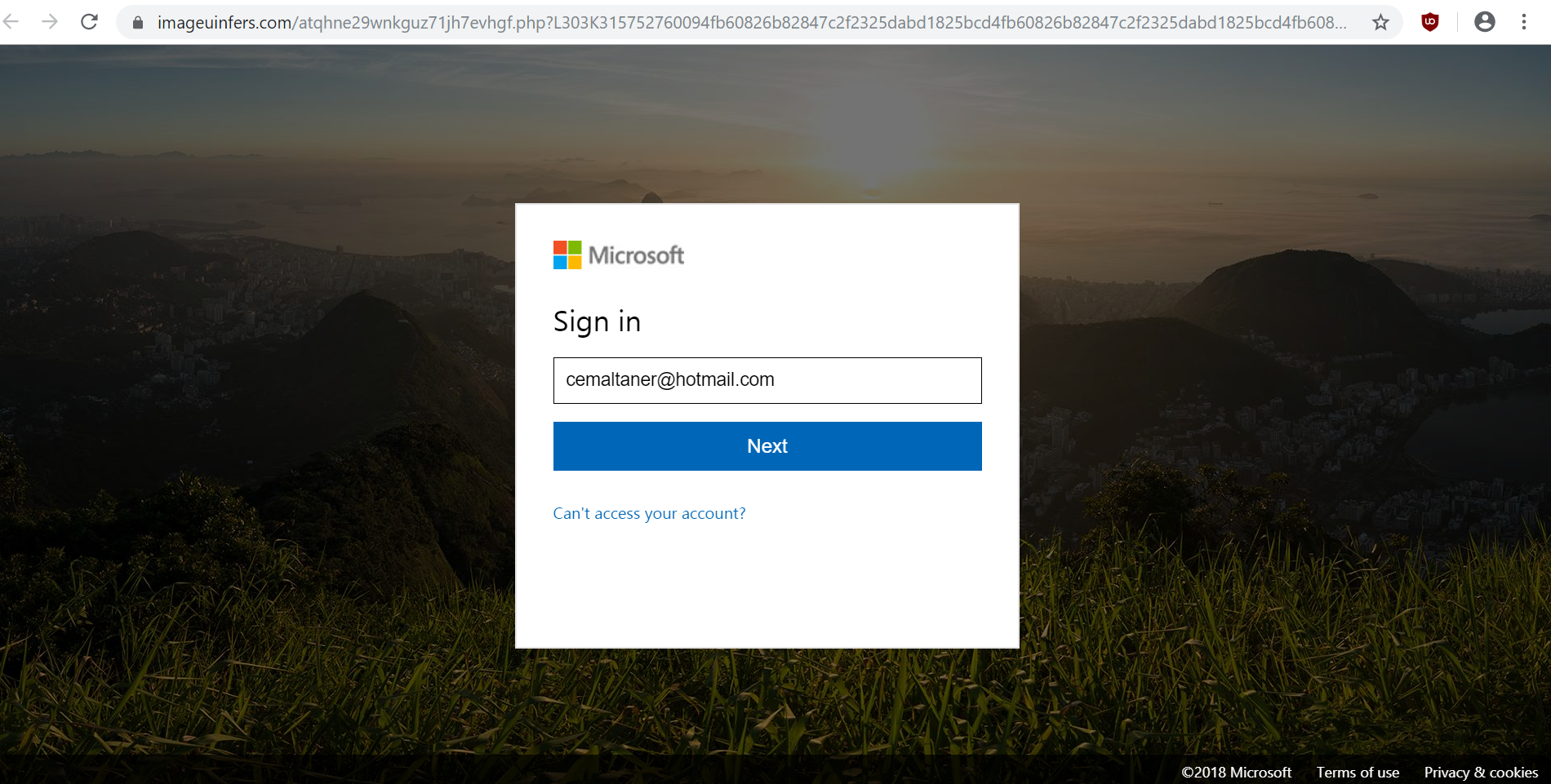The image size is (1551, 784).
Task: Select the ©2018 Microsoft footer text
Action: [x=1236, y=773]
